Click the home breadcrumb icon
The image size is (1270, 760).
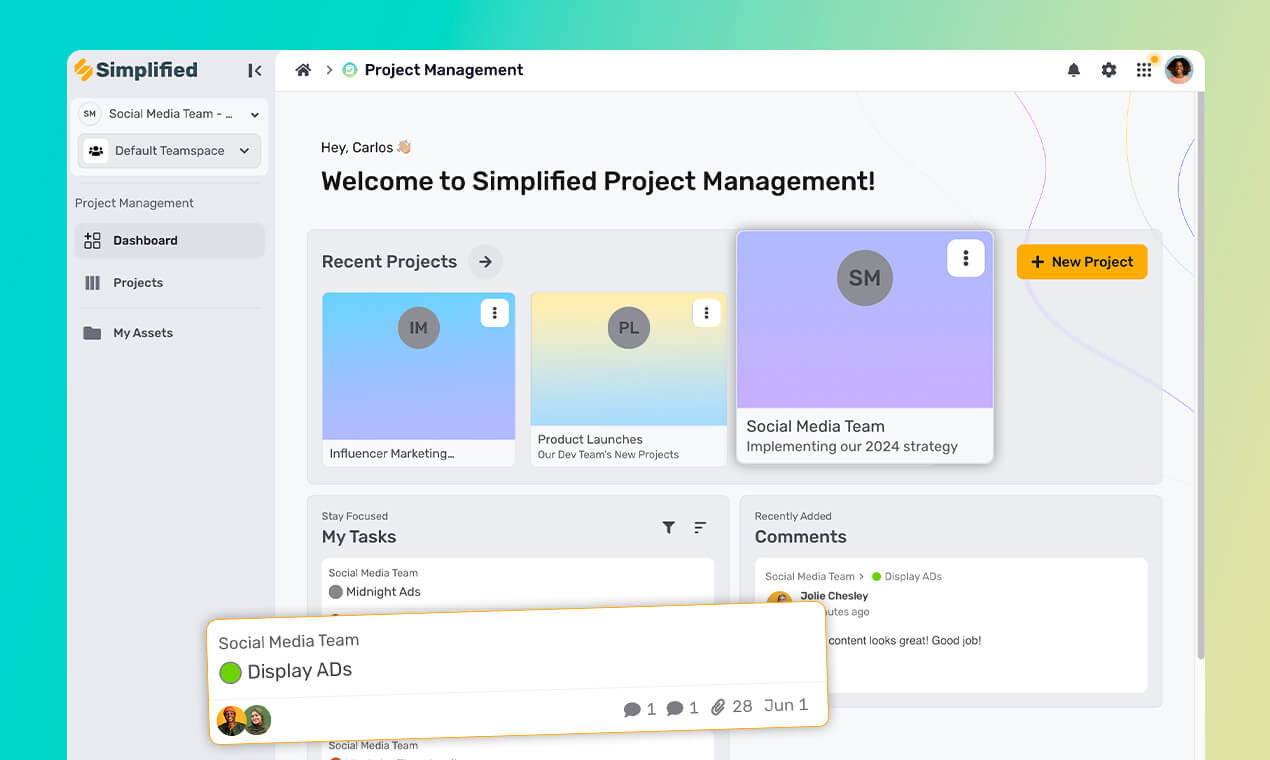click(303, 70)
